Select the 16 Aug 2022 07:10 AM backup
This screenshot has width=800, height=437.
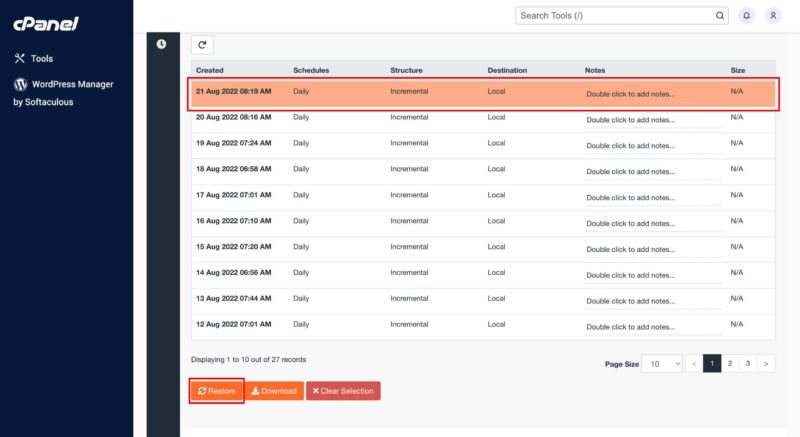point(483,223)
